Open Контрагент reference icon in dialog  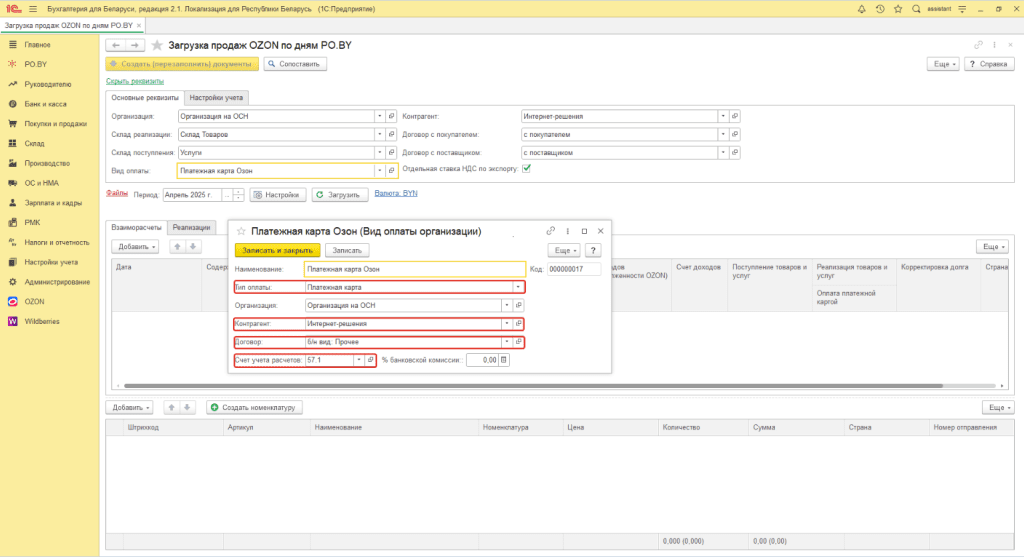519,324
